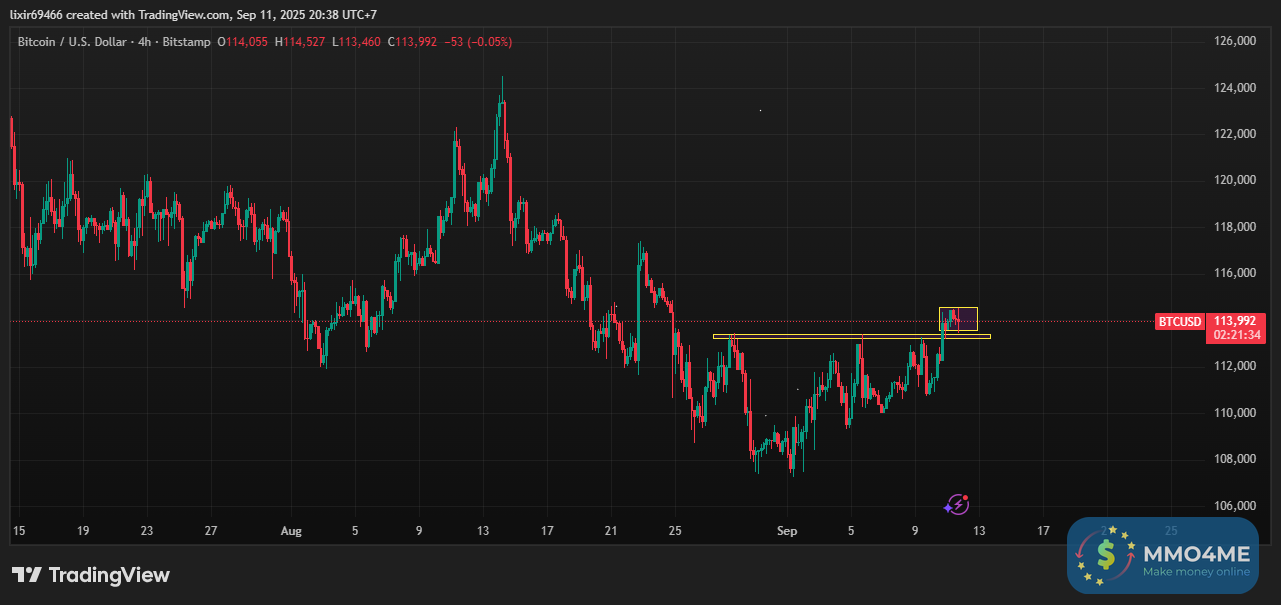The width and height of the screenshot is (1281, 605).
Task: Click the 124,000 price axis label
Action: (x=1235, y=88)
